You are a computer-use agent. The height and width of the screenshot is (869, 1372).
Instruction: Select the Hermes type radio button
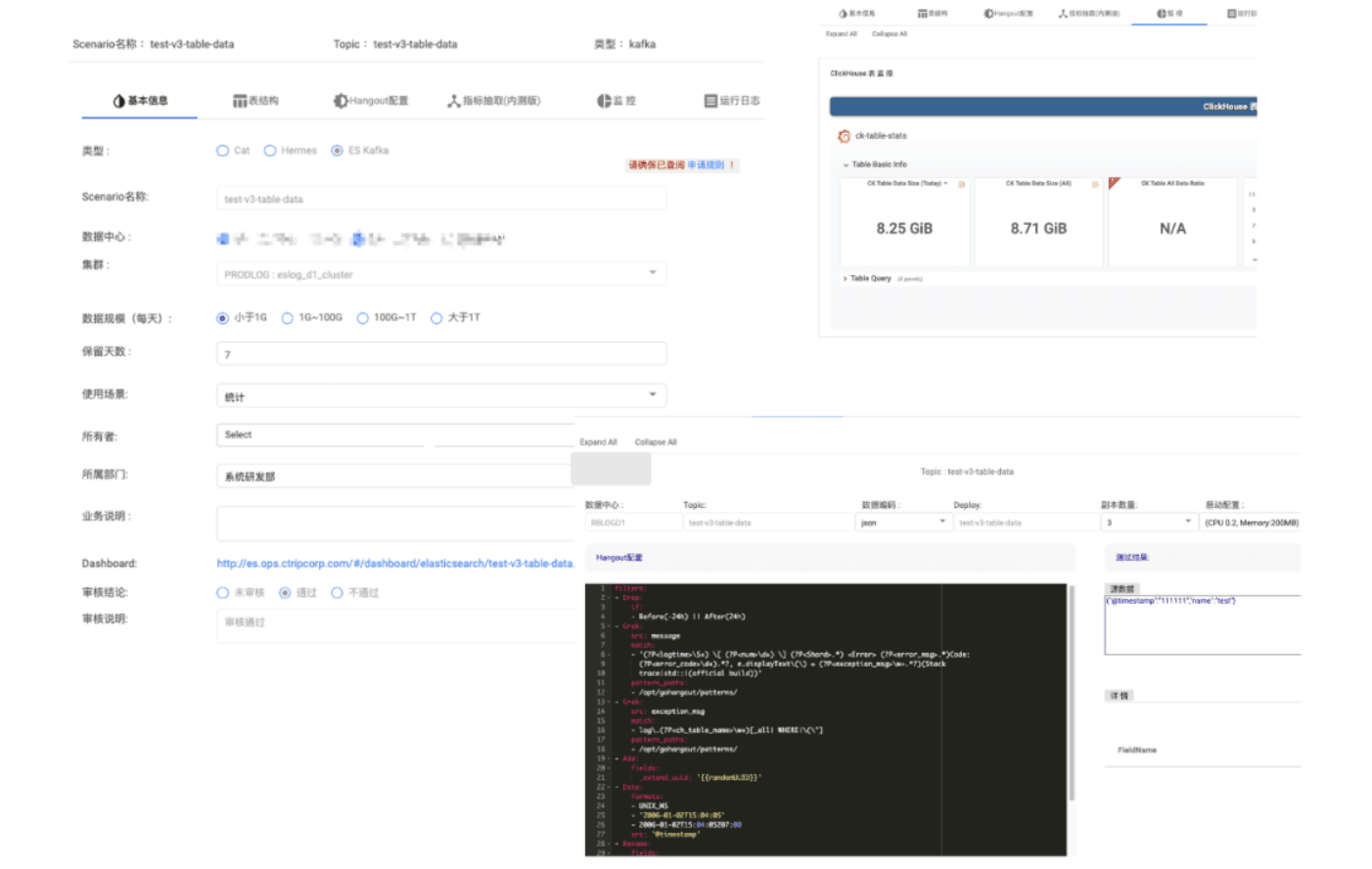tap(270, 151)
